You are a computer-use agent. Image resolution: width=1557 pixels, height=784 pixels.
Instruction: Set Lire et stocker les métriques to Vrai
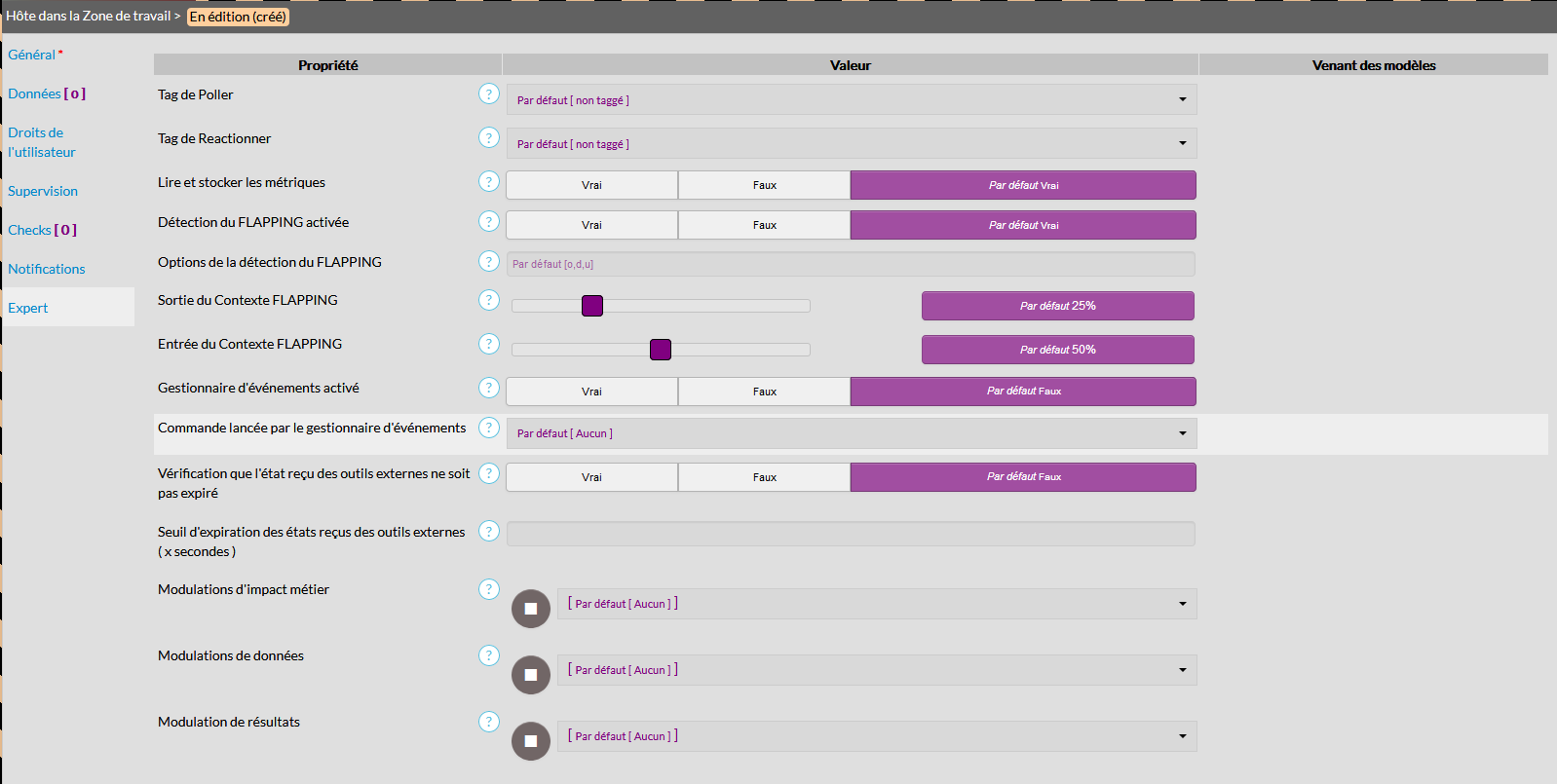point(591,185)
